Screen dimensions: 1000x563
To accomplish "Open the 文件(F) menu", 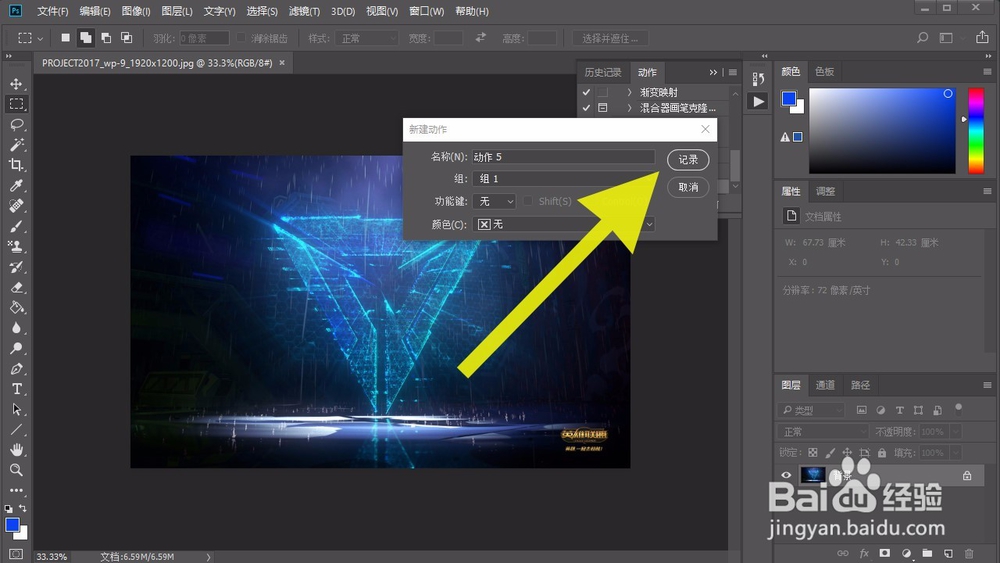I will 52,11.
